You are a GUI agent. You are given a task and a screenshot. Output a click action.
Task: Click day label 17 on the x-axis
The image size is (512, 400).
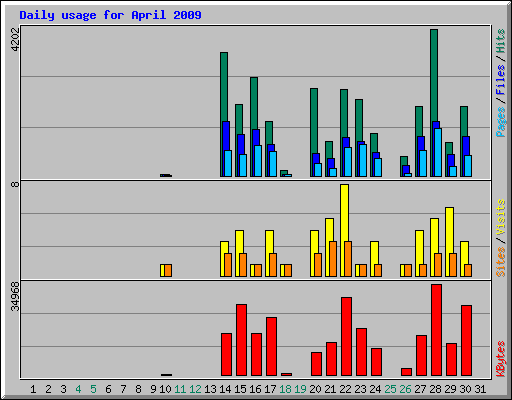[x=270, y=389]
